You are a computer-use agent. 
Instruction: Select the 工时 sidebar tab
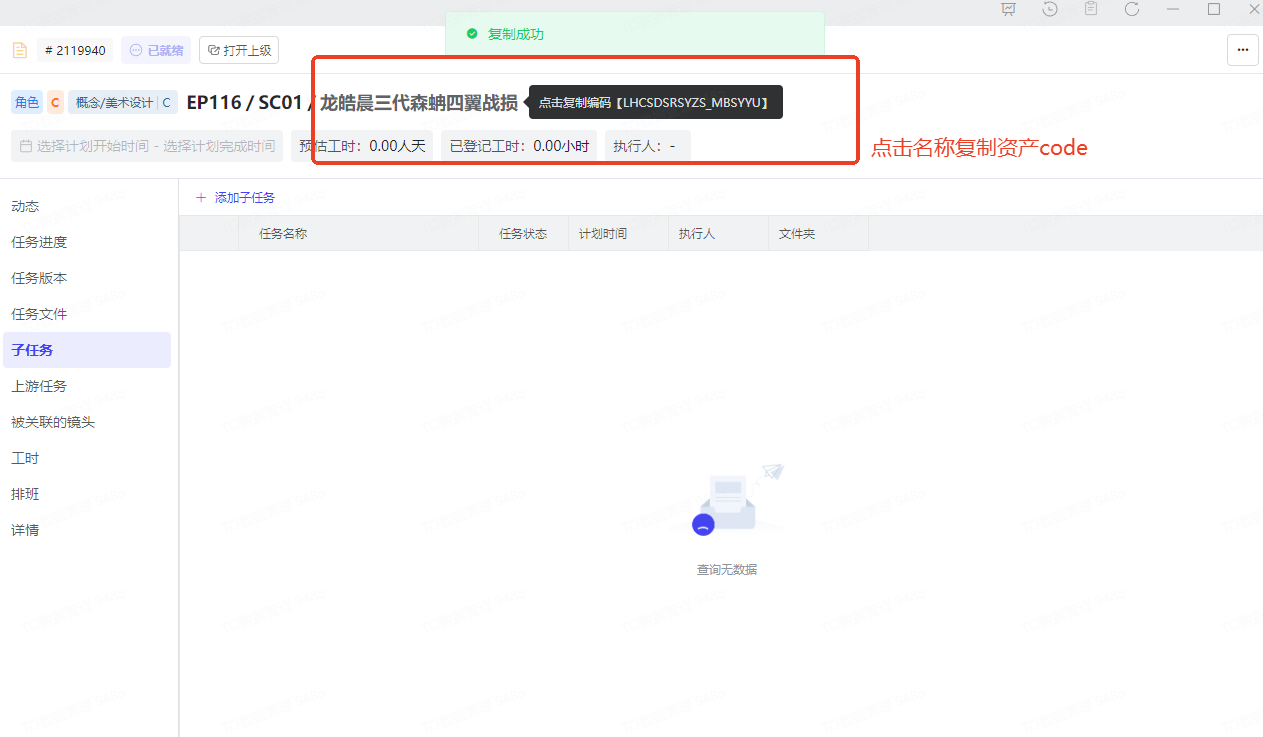click(25, 458)
